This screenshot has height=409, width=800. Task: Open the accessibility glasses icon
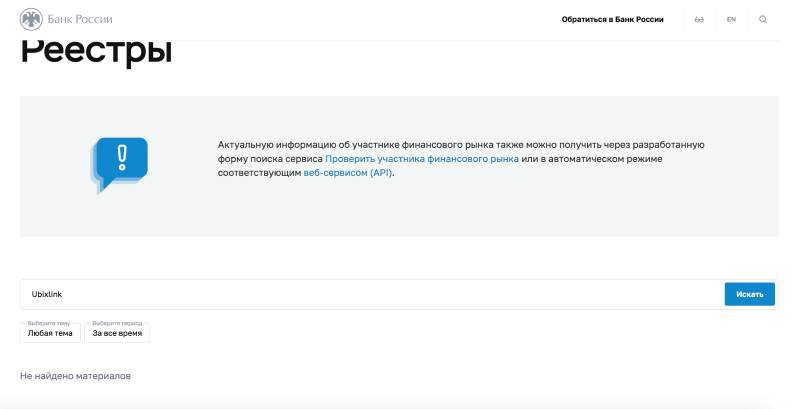[x=699, y=19]
